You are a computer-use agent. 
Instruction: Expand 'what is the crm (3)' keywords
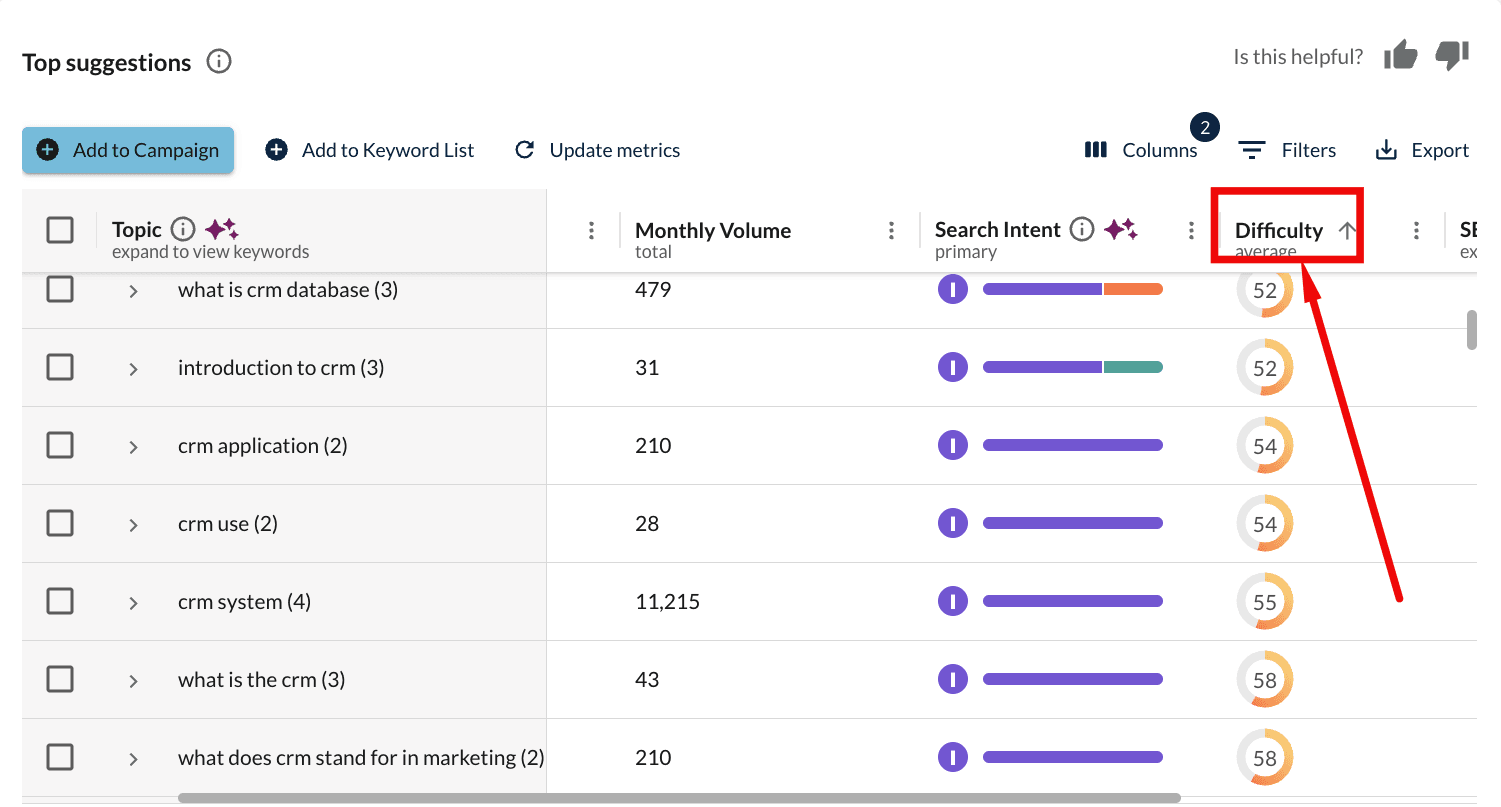(133, 681)
